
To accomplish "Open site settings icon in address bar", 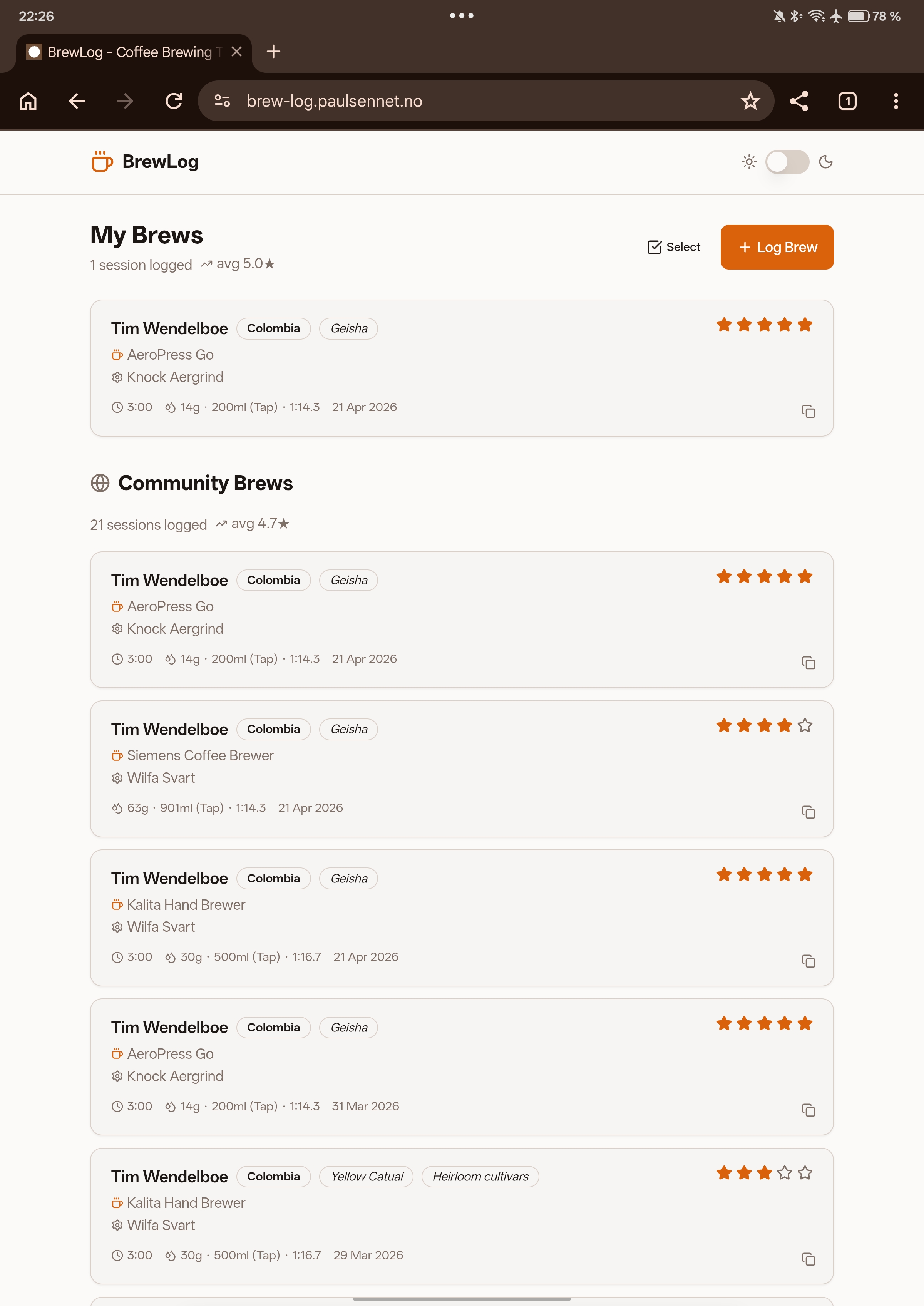I will point(222,101).
